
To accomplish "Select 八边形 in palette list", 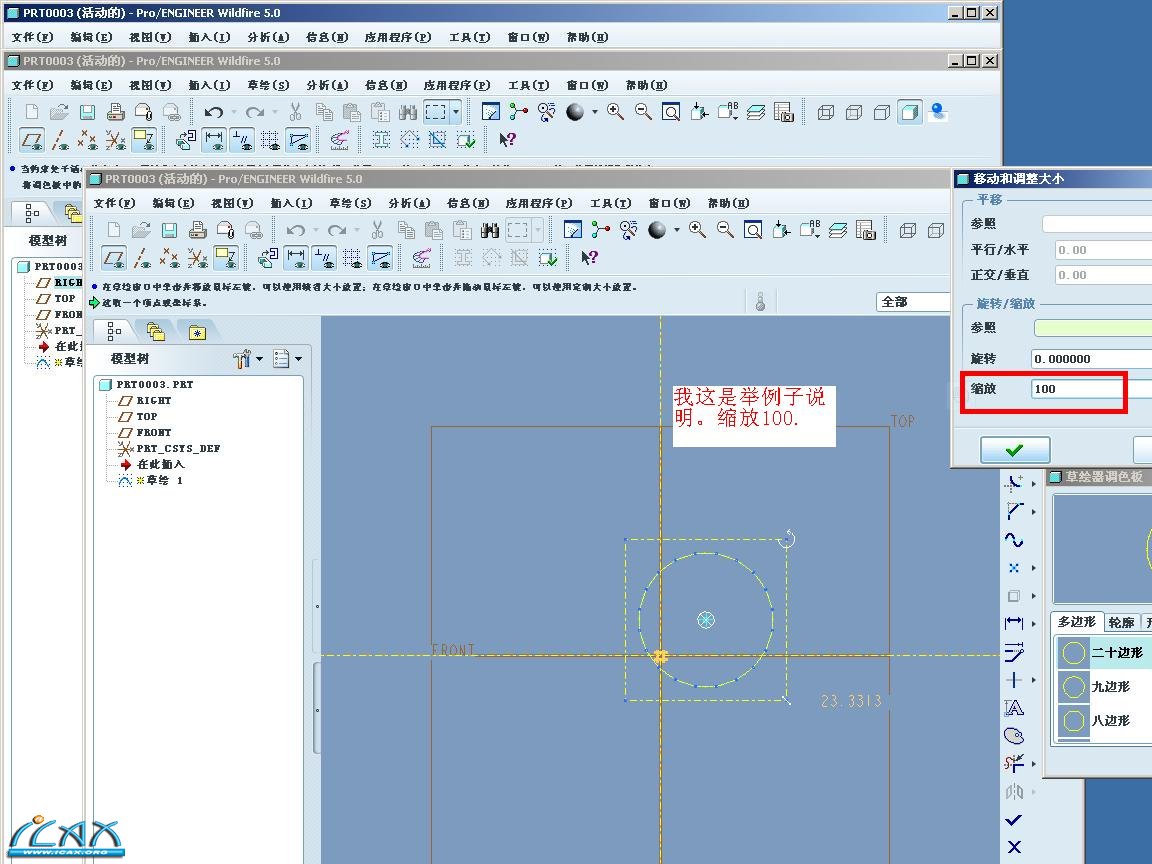I will tap(1104, 721).
